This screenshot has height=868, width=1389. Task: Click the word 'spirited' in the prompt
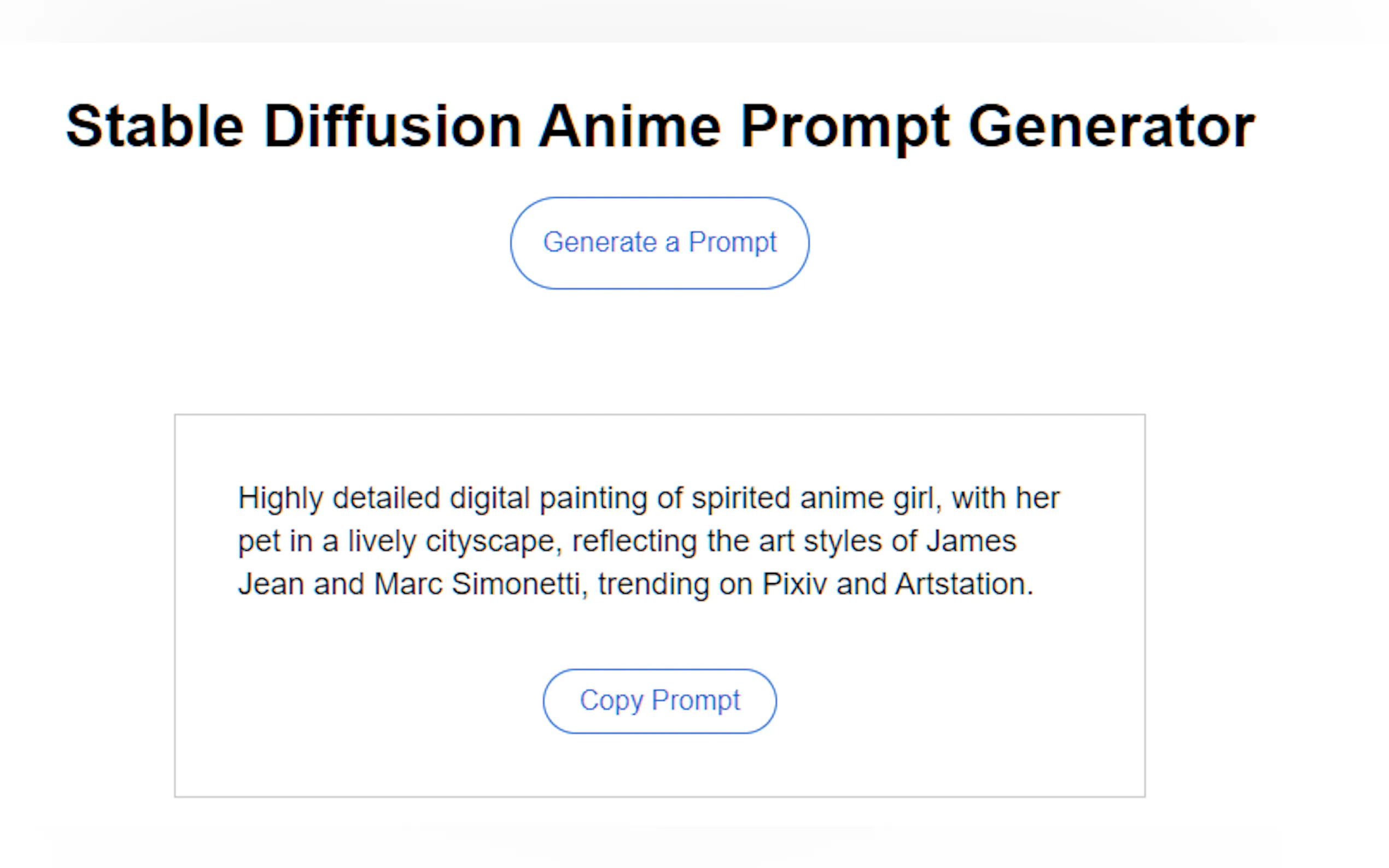coord(741,498)
